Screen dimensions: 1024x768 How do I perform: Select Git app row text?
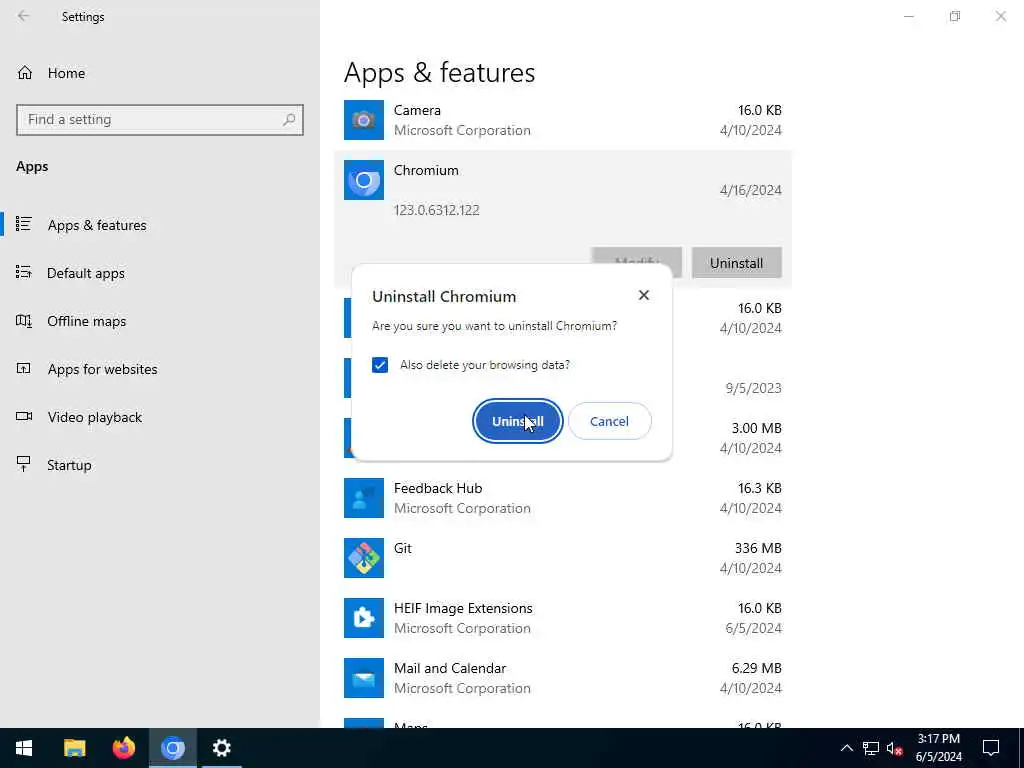coord(403,549)
